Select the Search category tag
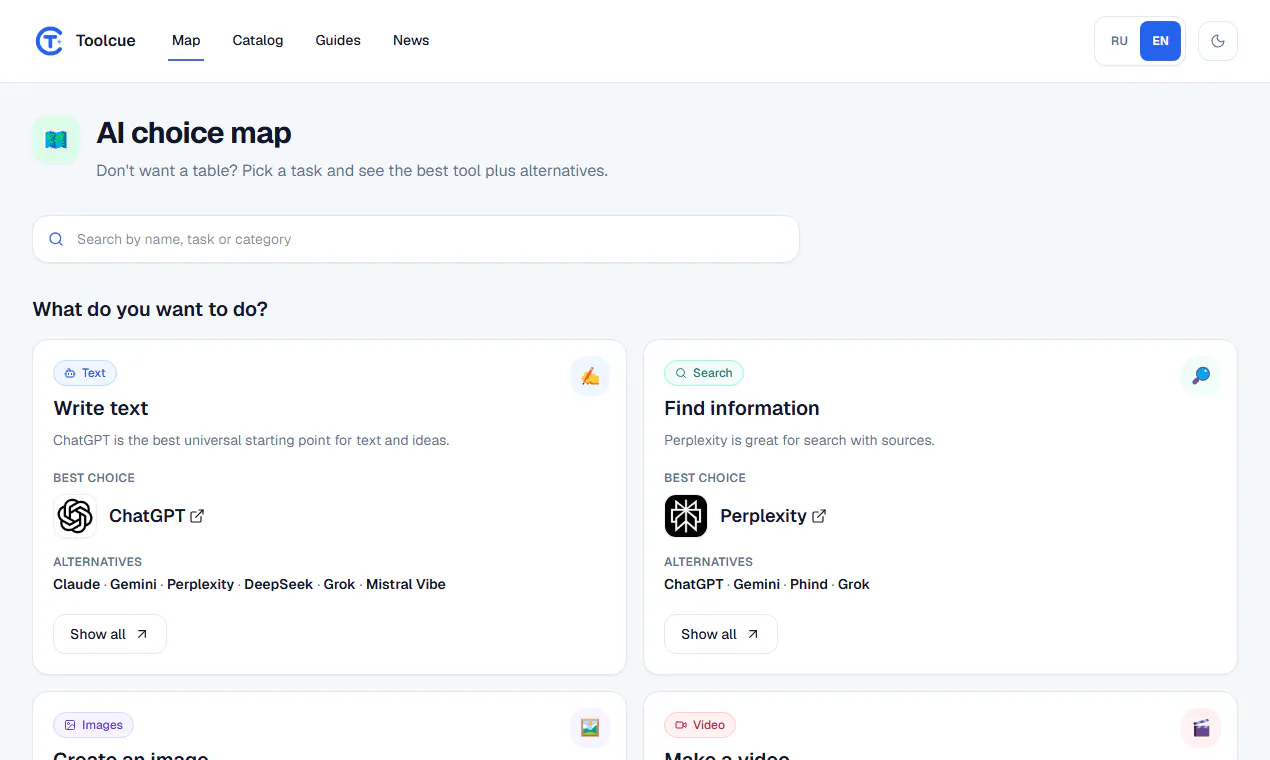 (703, 373)
